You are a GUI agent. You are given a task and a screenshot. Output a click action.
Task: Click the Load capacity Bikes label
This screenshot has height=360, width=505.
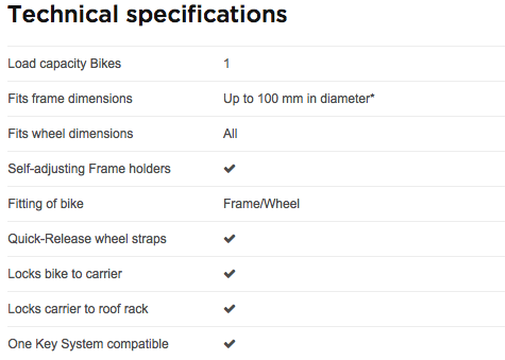coord(64,64)
